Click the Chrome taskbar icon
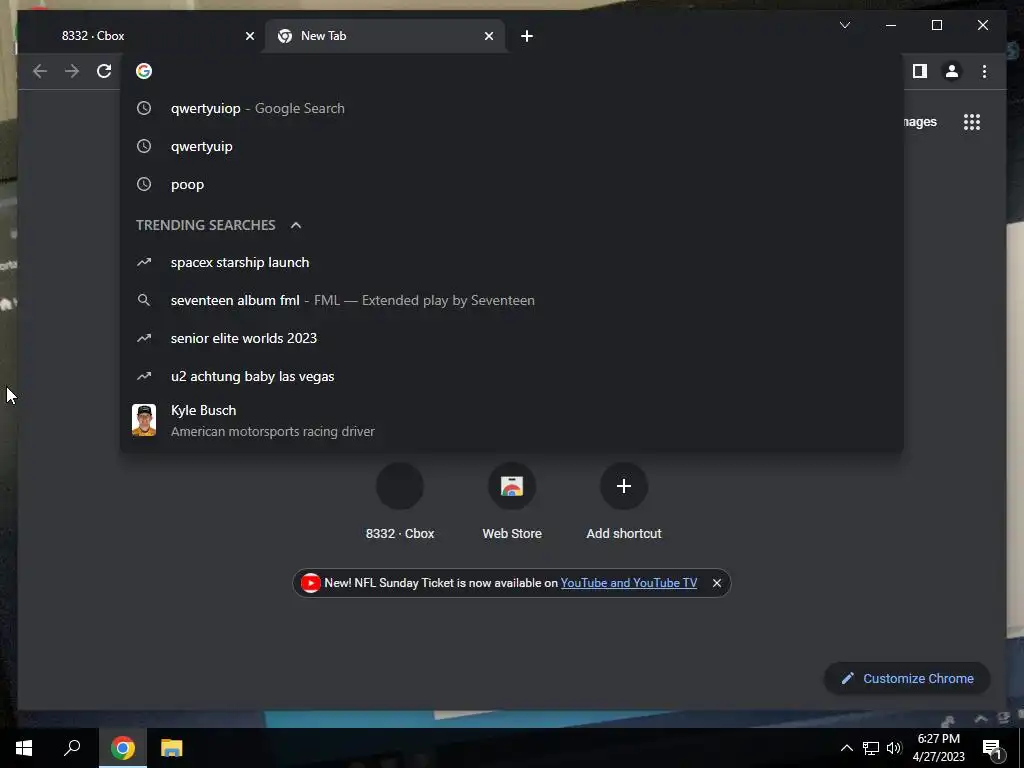1024x768 pixels. (x=122, y=748)
